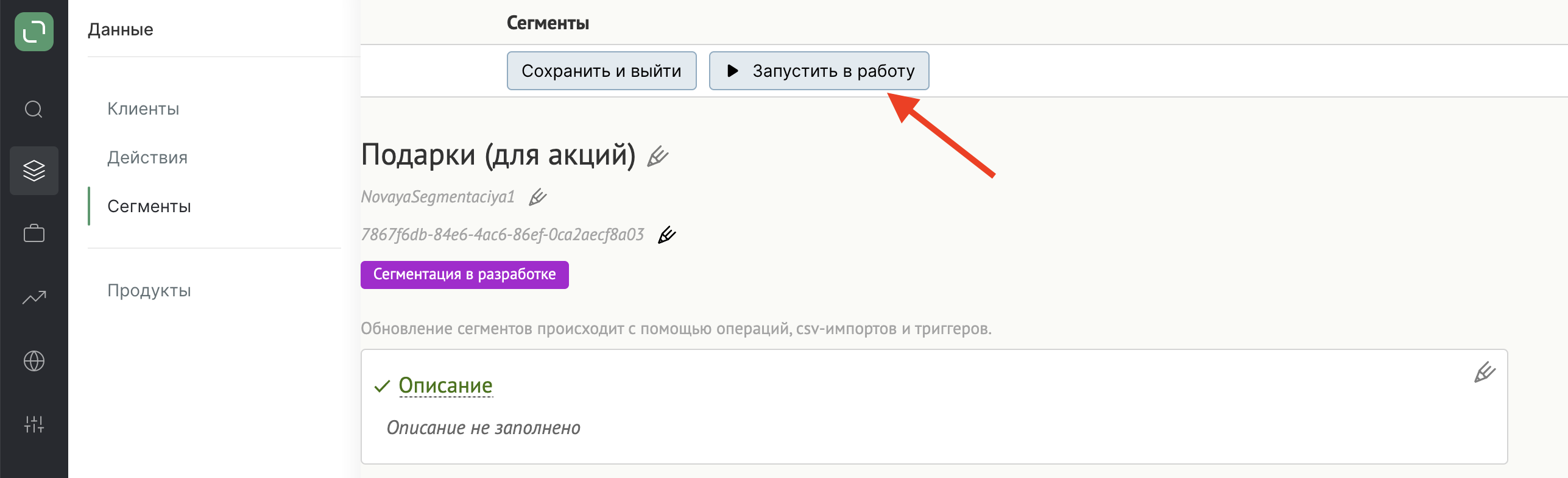Open the briefcase section in sidebar
The image size is (1568, 478).
click(34, 233)
